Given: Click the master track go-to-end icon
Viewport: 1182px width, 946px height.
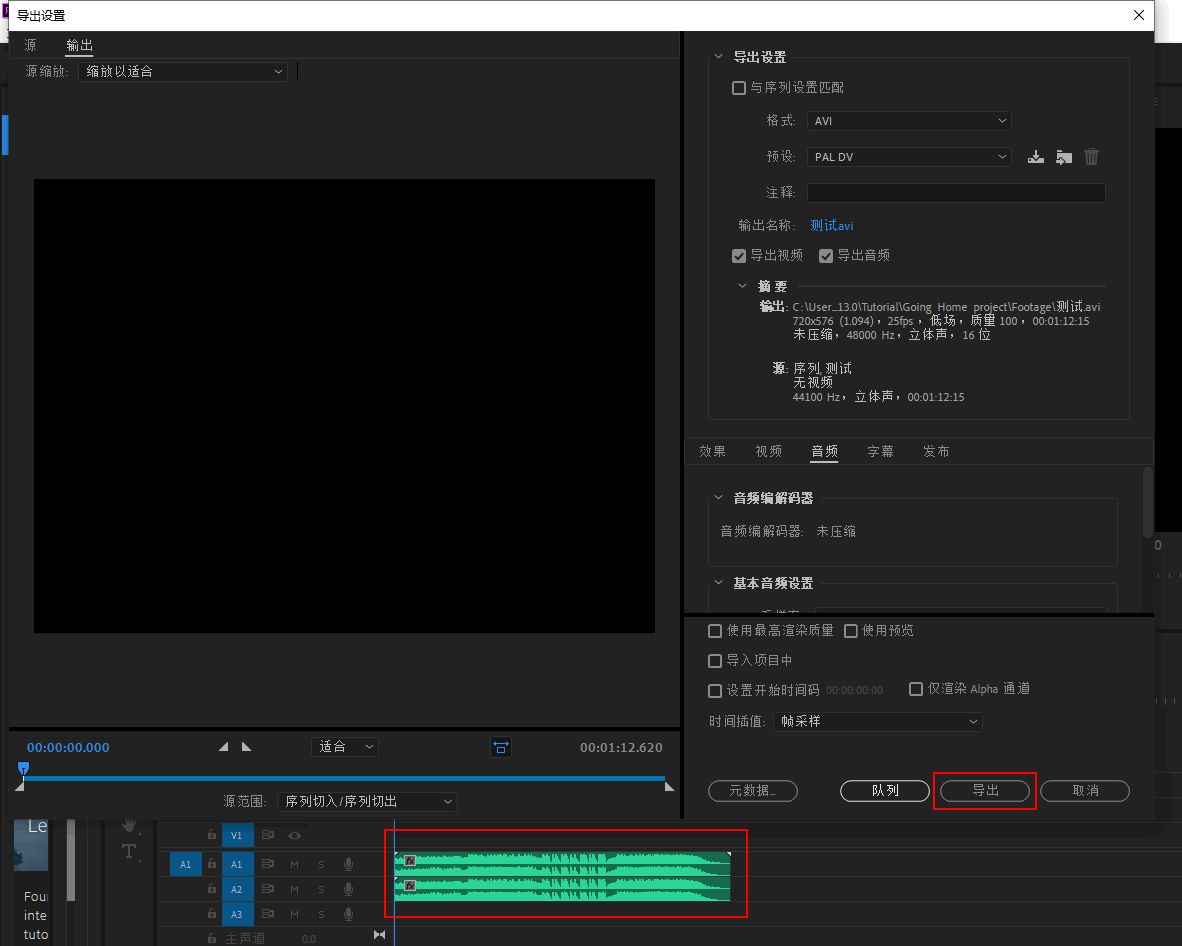Looking at the screenshot, I should click(379, 935).
